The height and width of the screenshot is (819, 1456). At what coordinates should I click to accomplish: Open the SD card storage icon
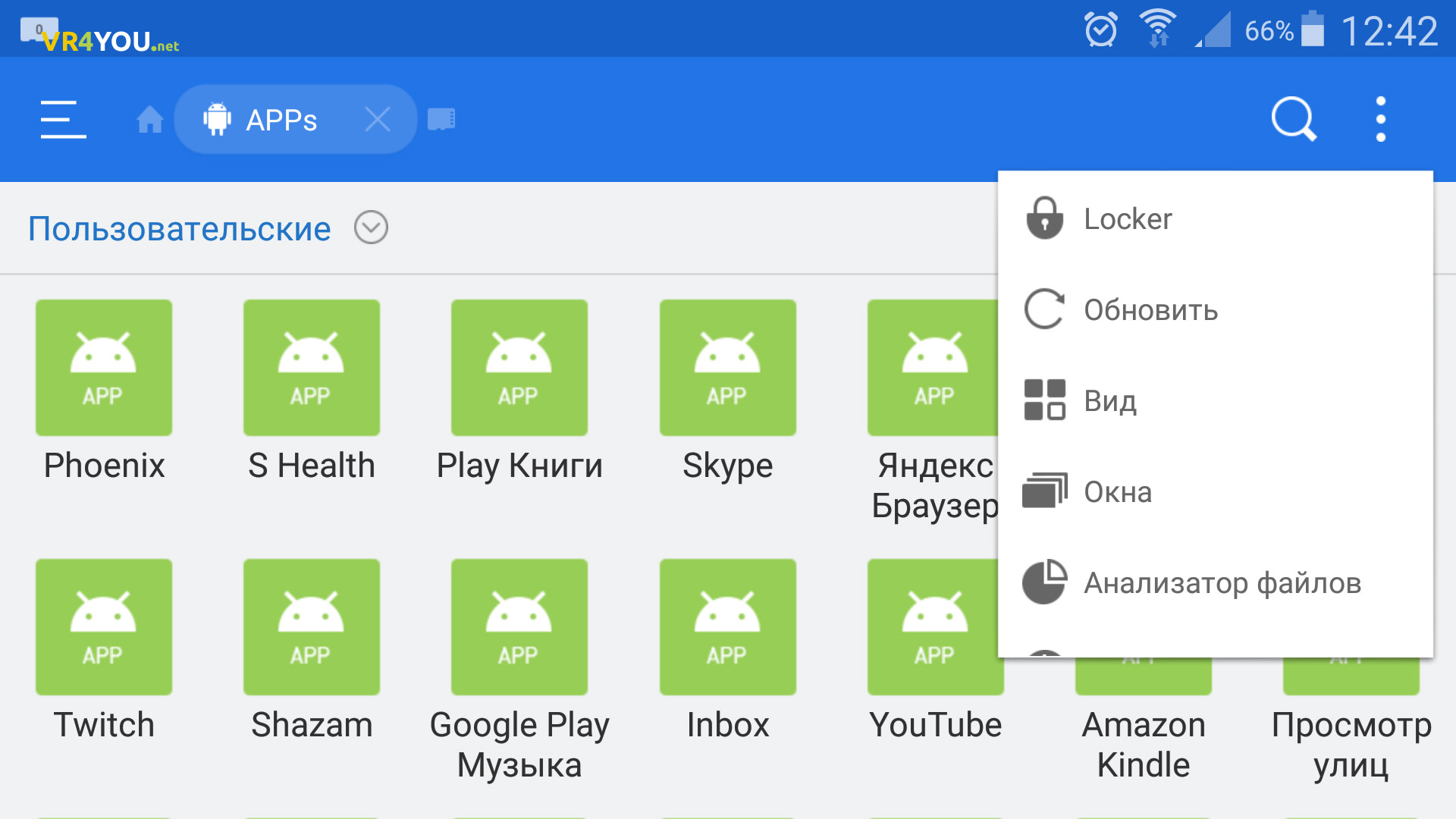point(441,119)
